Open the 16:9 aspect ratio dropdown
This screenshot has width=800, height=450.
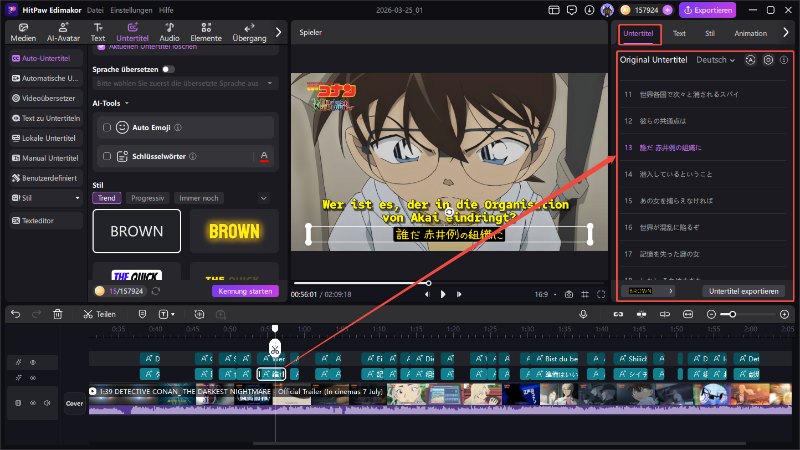pos(545,295)
